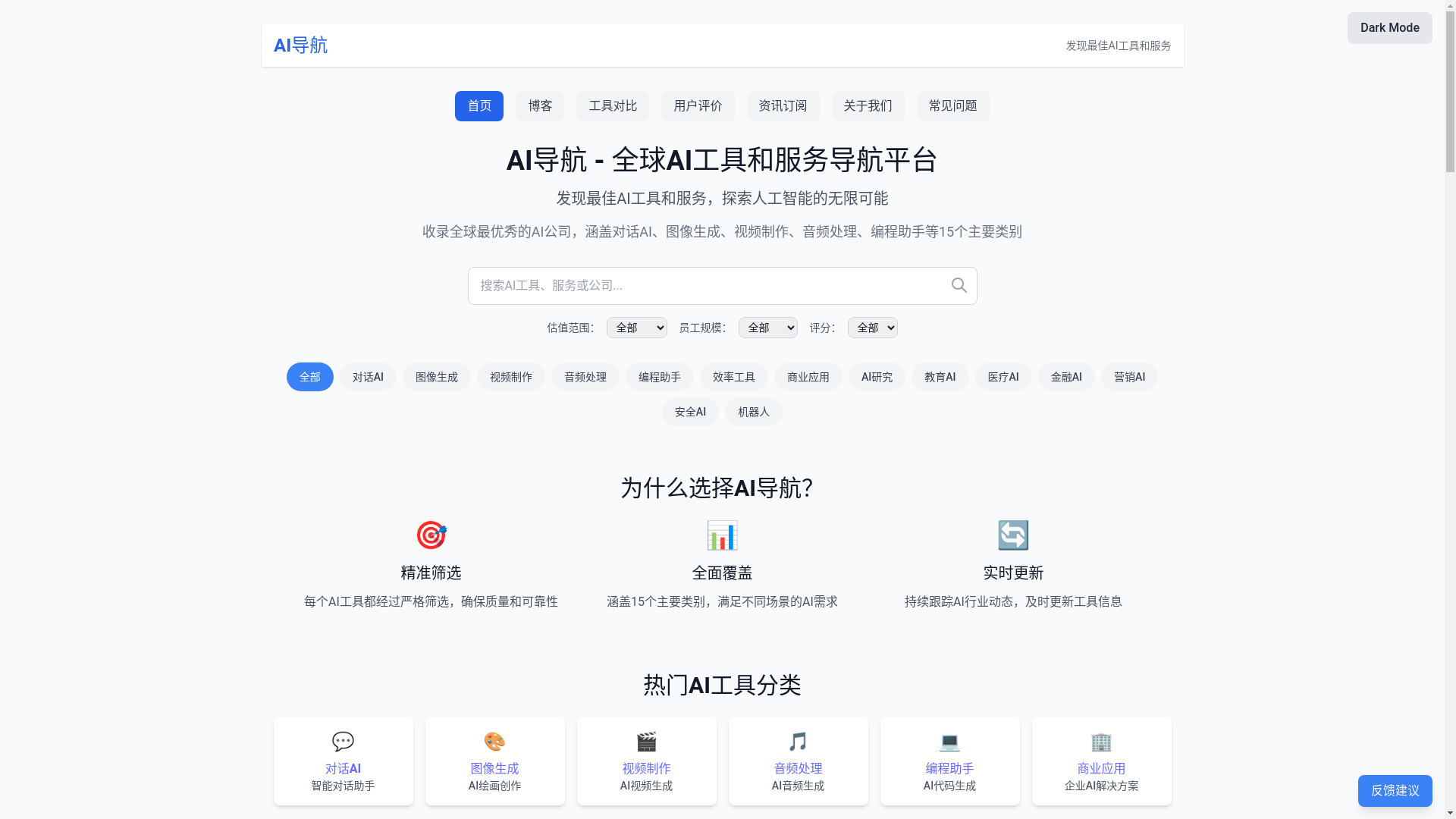Click the music note 音频处理 icon

pos(798,741)
